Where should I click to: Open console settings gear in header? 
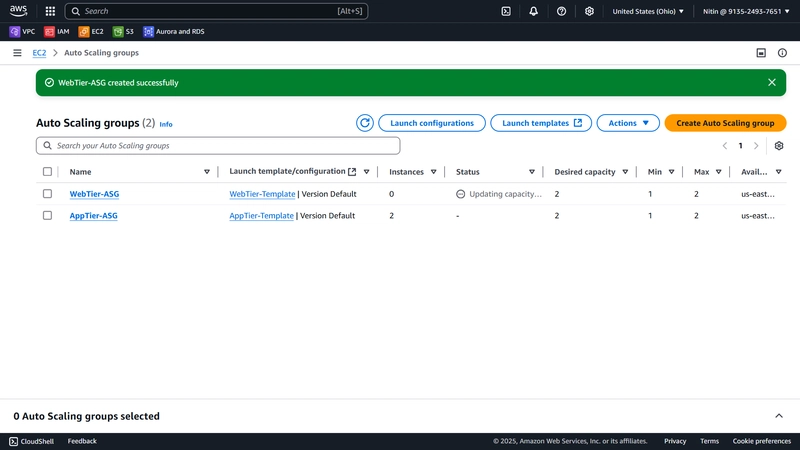589,11
